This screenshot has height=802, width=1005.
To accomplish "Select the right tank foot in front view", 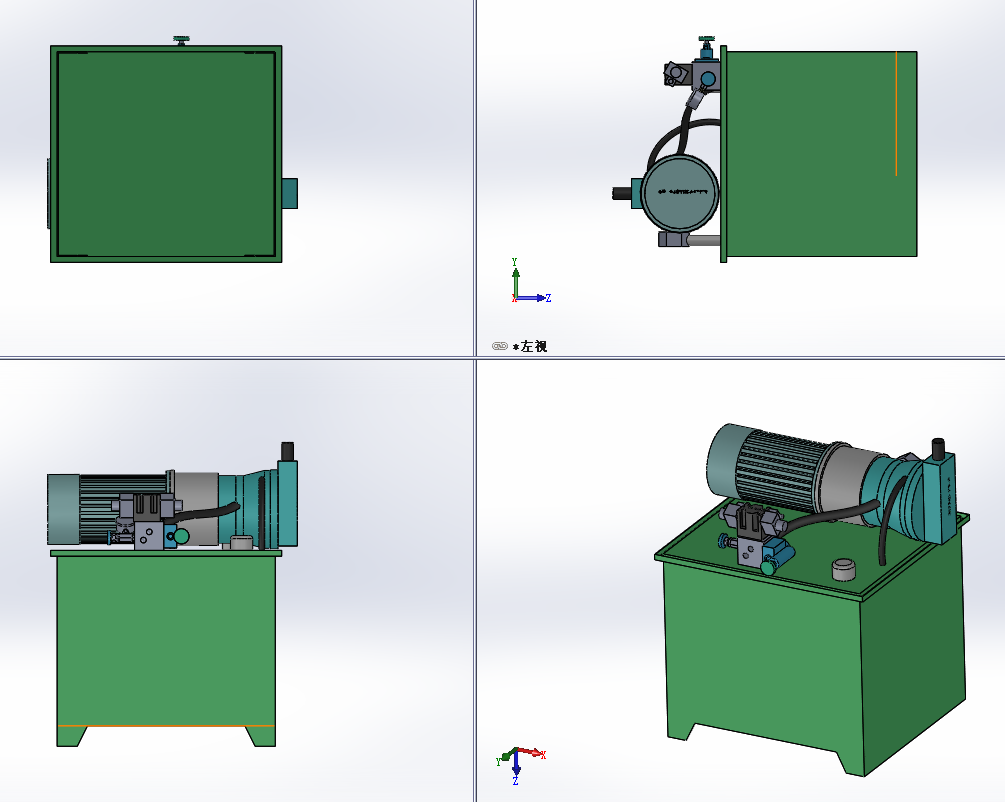I will [262, 736].
